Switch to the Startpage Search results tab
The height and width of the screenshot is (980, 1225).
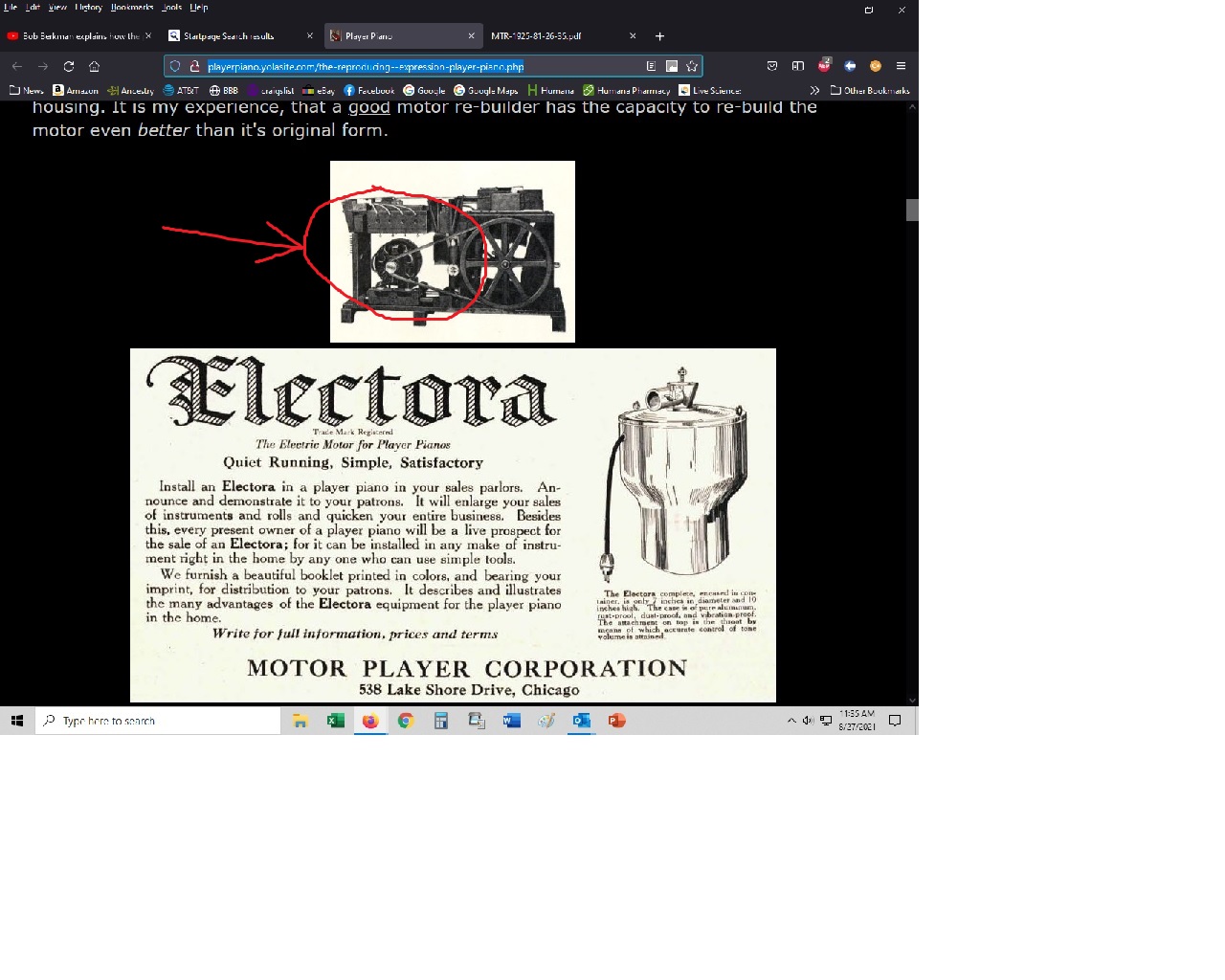230,36
